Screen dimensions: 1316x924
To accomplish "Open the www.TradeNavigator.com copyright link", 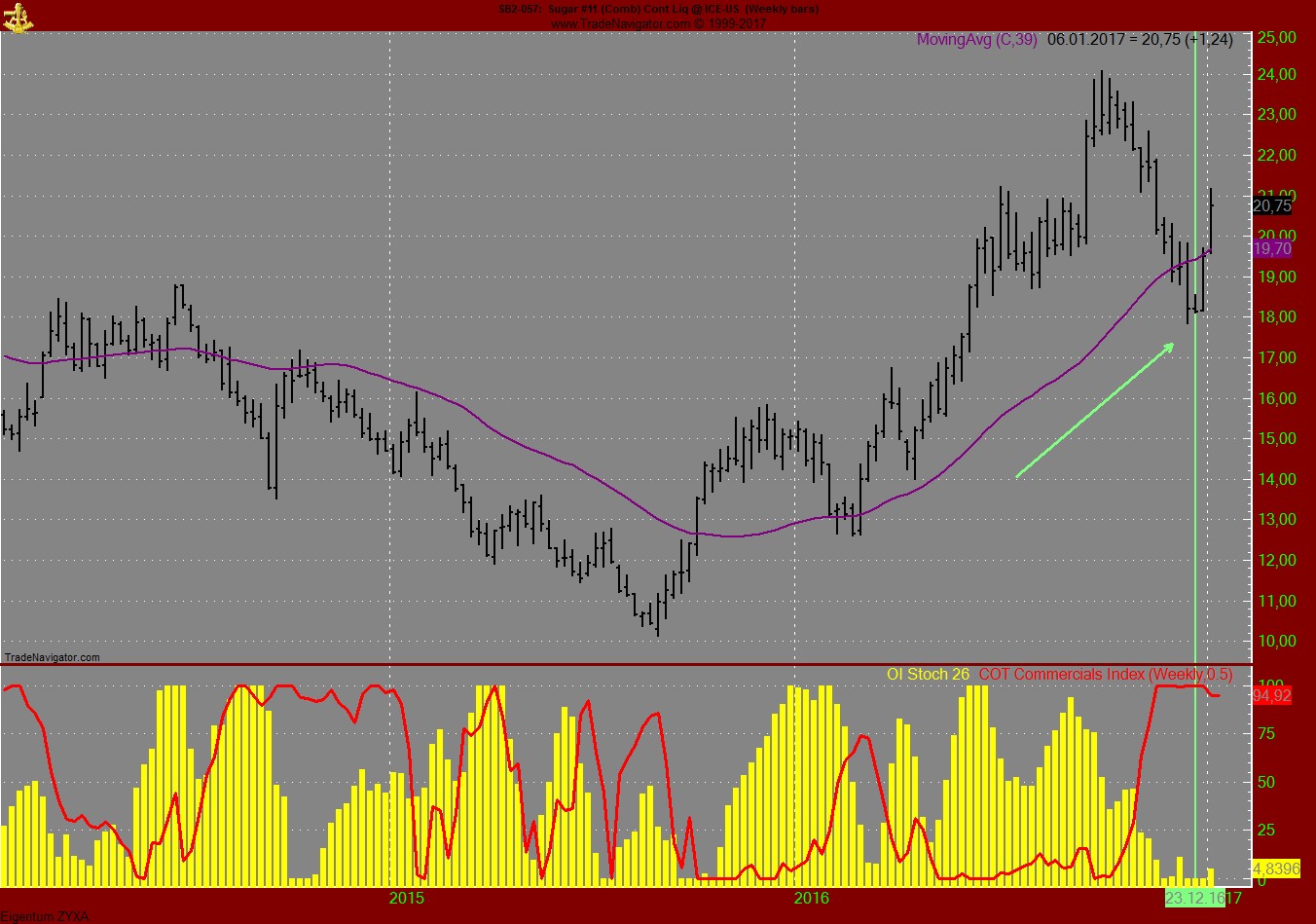I will (x=657, y=21).
